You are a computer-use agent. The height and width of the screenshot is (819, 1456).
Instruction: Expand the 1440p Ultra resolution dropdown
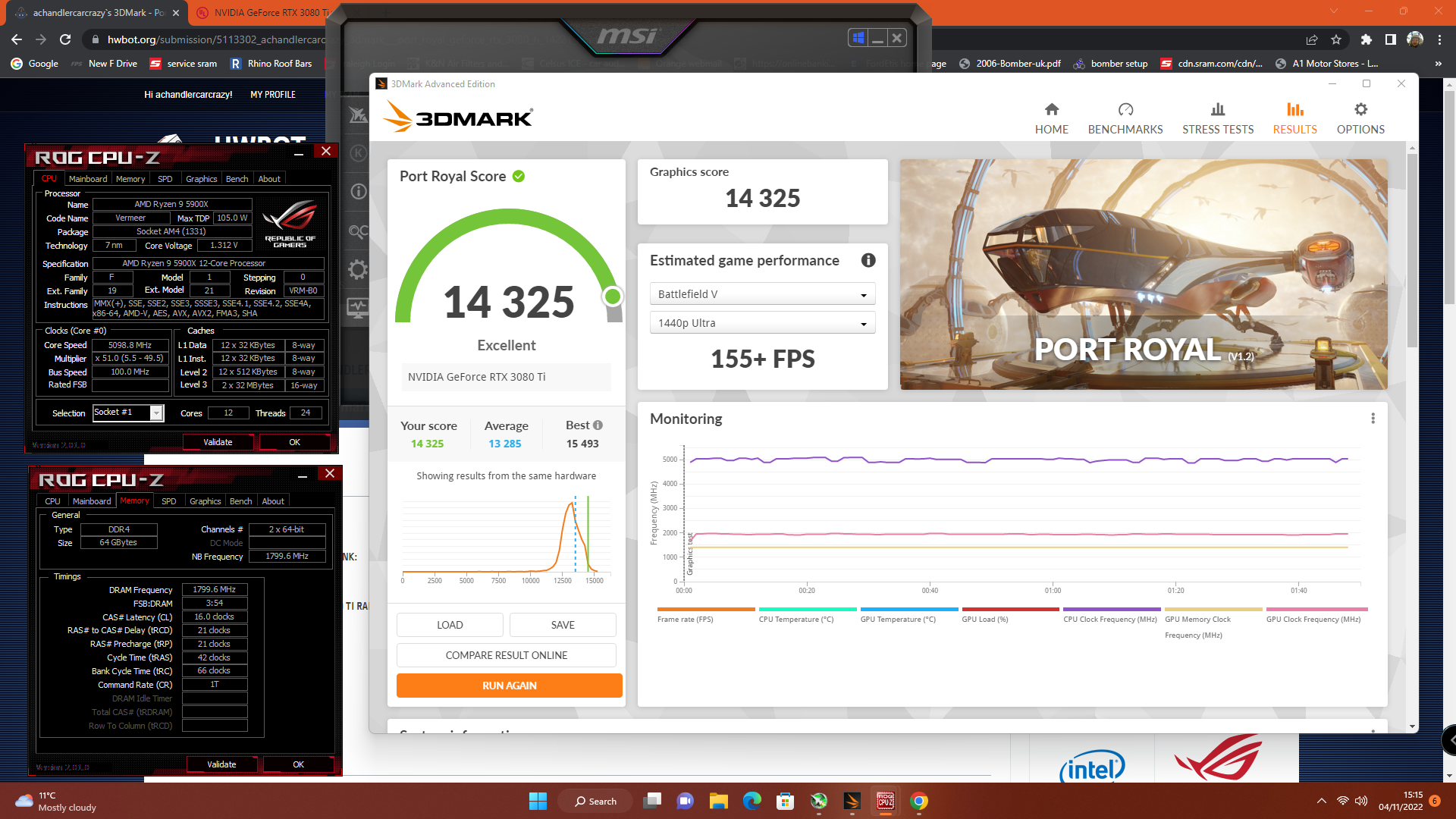(x=762, y=323)
